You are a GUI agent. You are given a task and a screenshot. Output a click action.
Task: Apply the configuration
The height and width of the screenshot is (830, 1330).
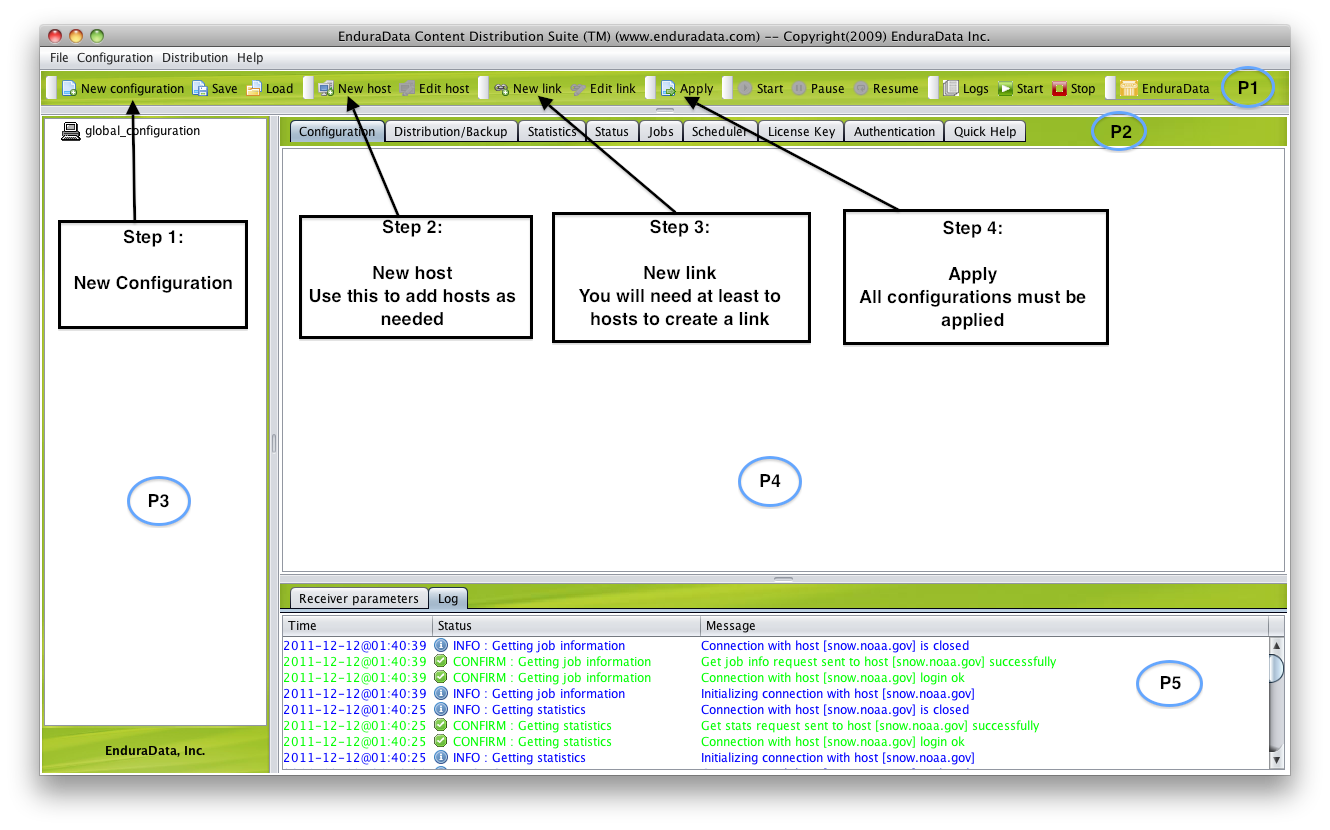[687, 88]
